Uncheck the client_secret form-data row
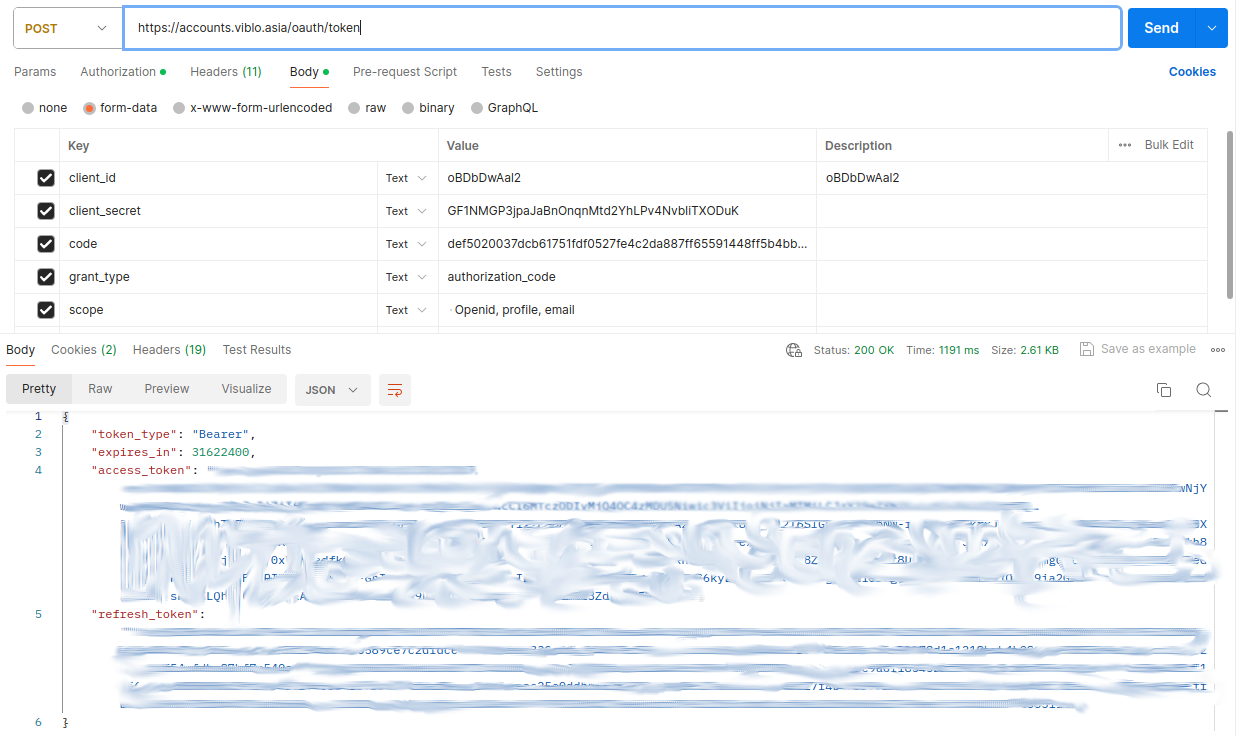Image resolution: width=1243 pixels, height=736 pixels. tap(46, 210)
